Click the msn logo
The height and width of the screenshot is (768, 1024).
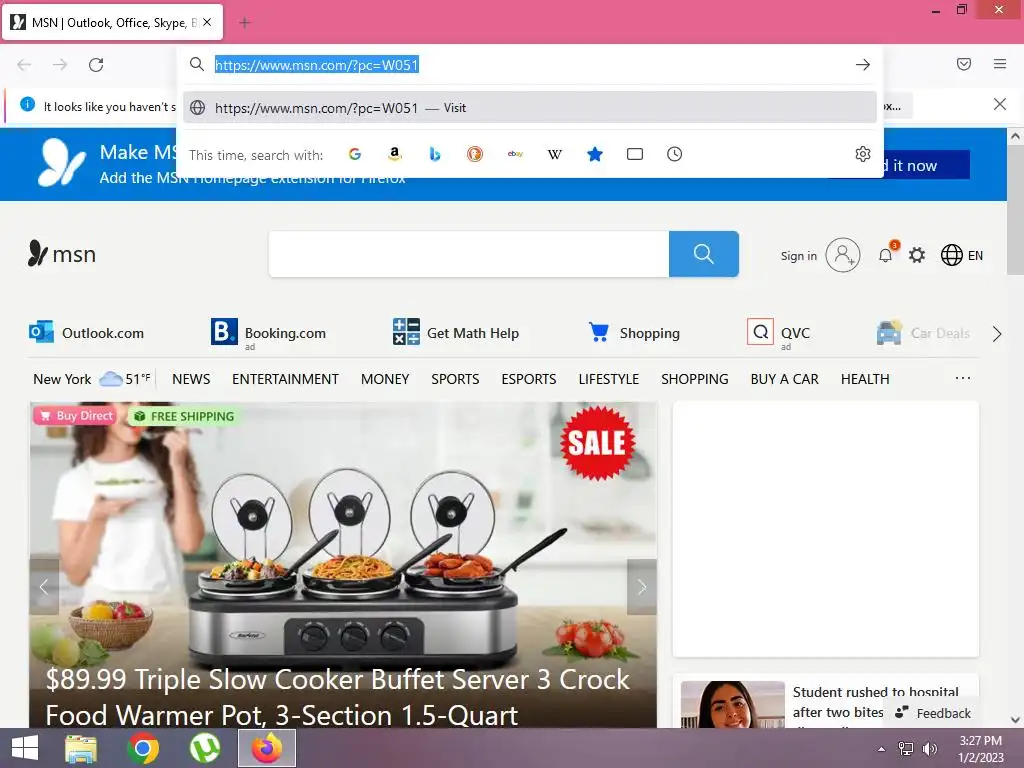[61, 253]
